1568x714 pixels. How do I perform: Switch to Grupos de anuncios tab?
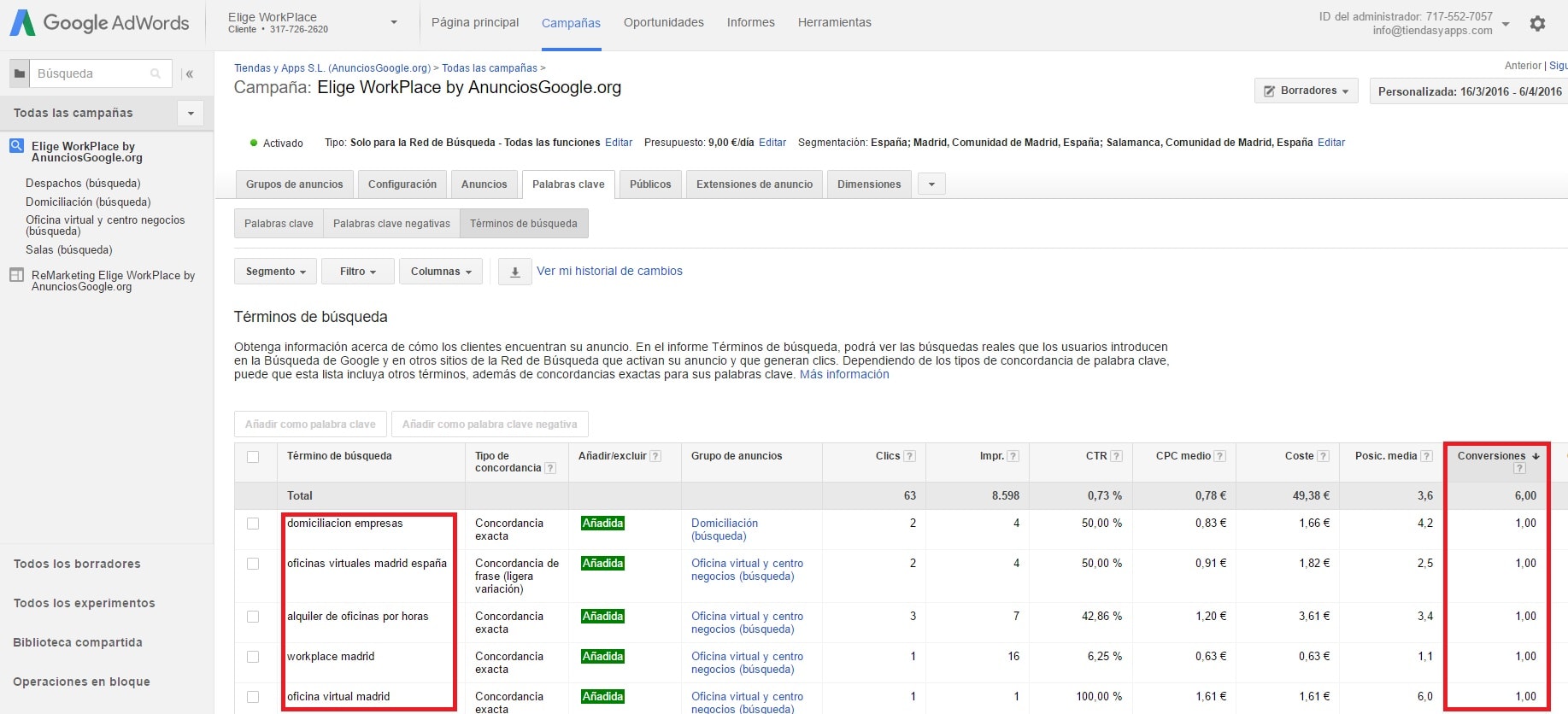(x=295, y=184)
